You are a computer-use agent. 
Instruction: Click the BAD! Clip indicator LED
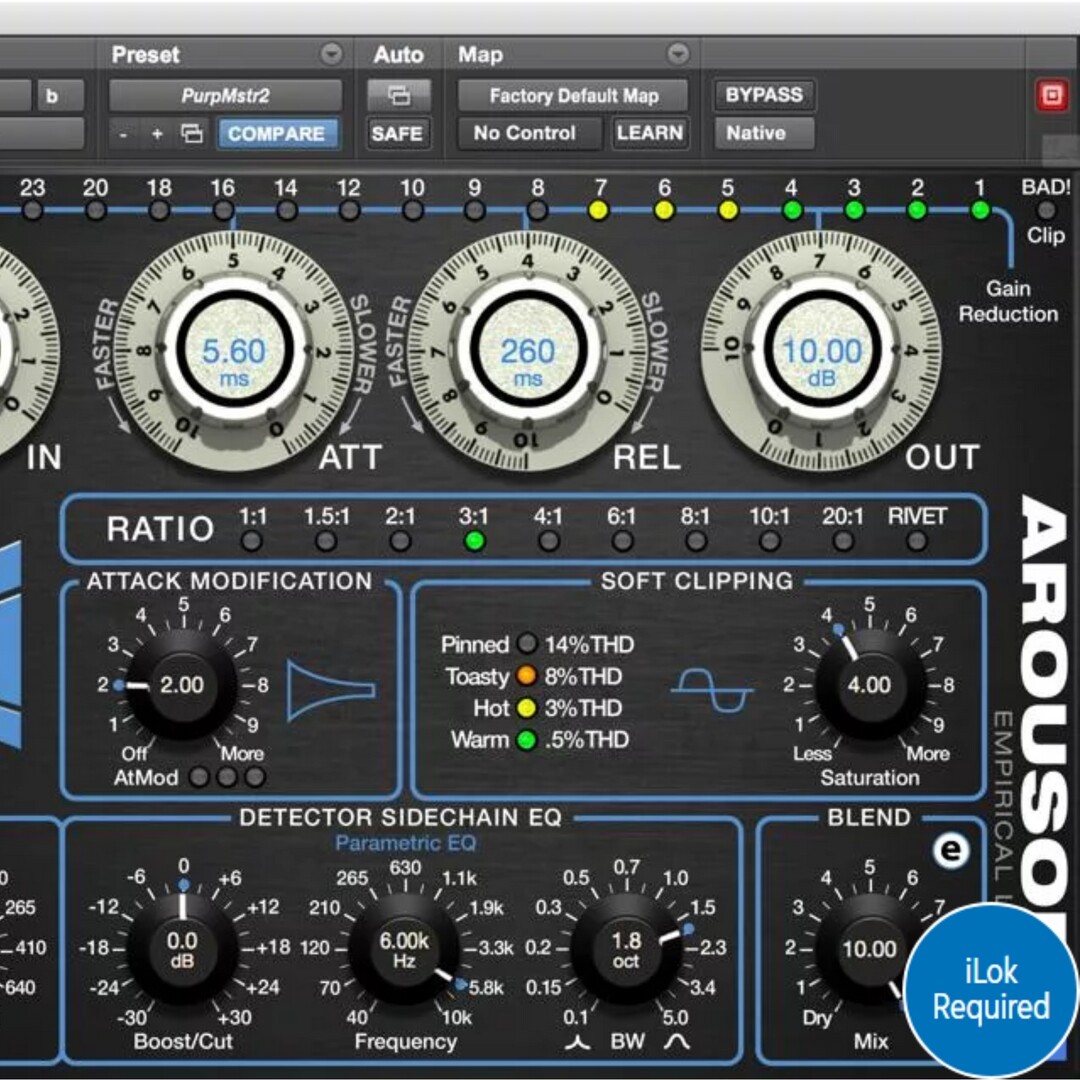1046,210
